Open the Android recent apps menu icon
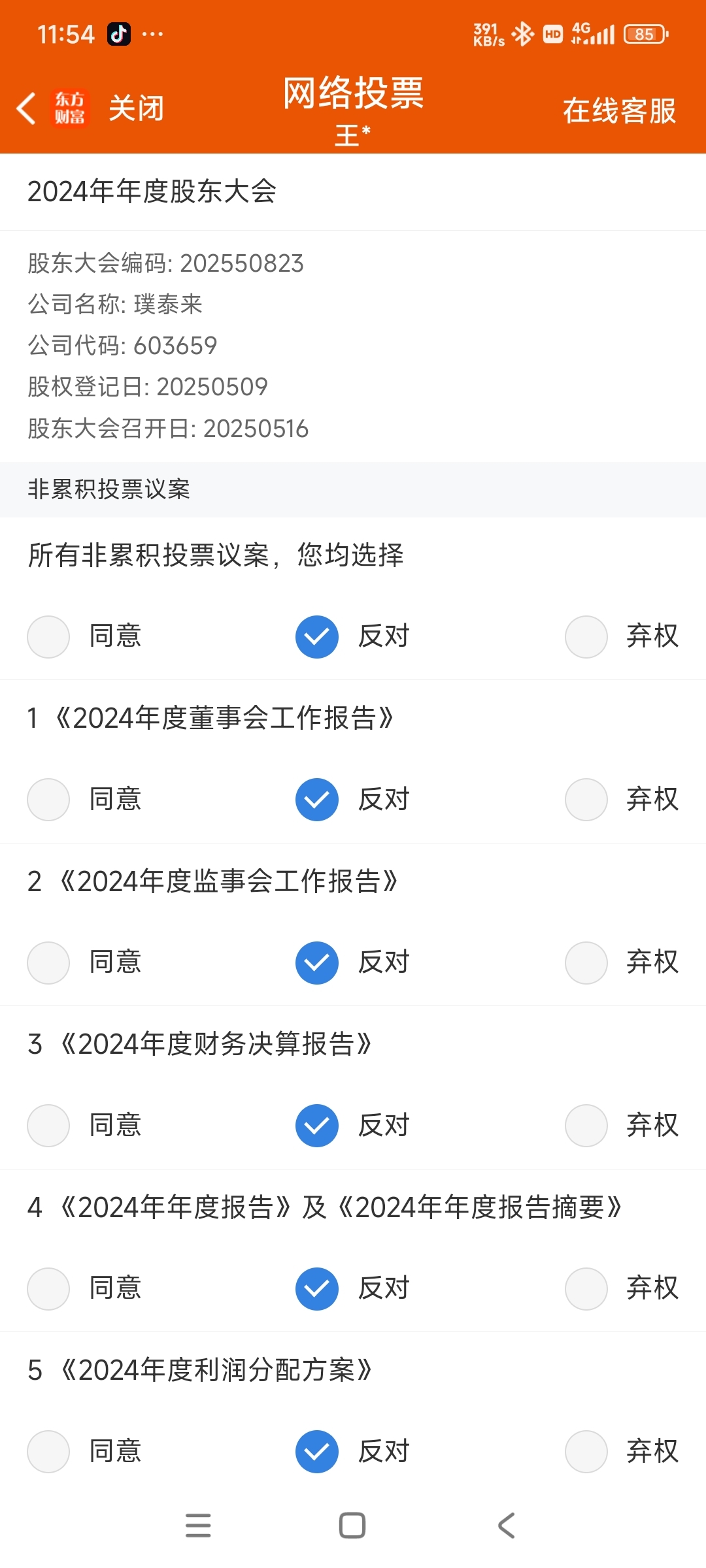The height and width of the screenshot is (1568, 706). 198,1526
